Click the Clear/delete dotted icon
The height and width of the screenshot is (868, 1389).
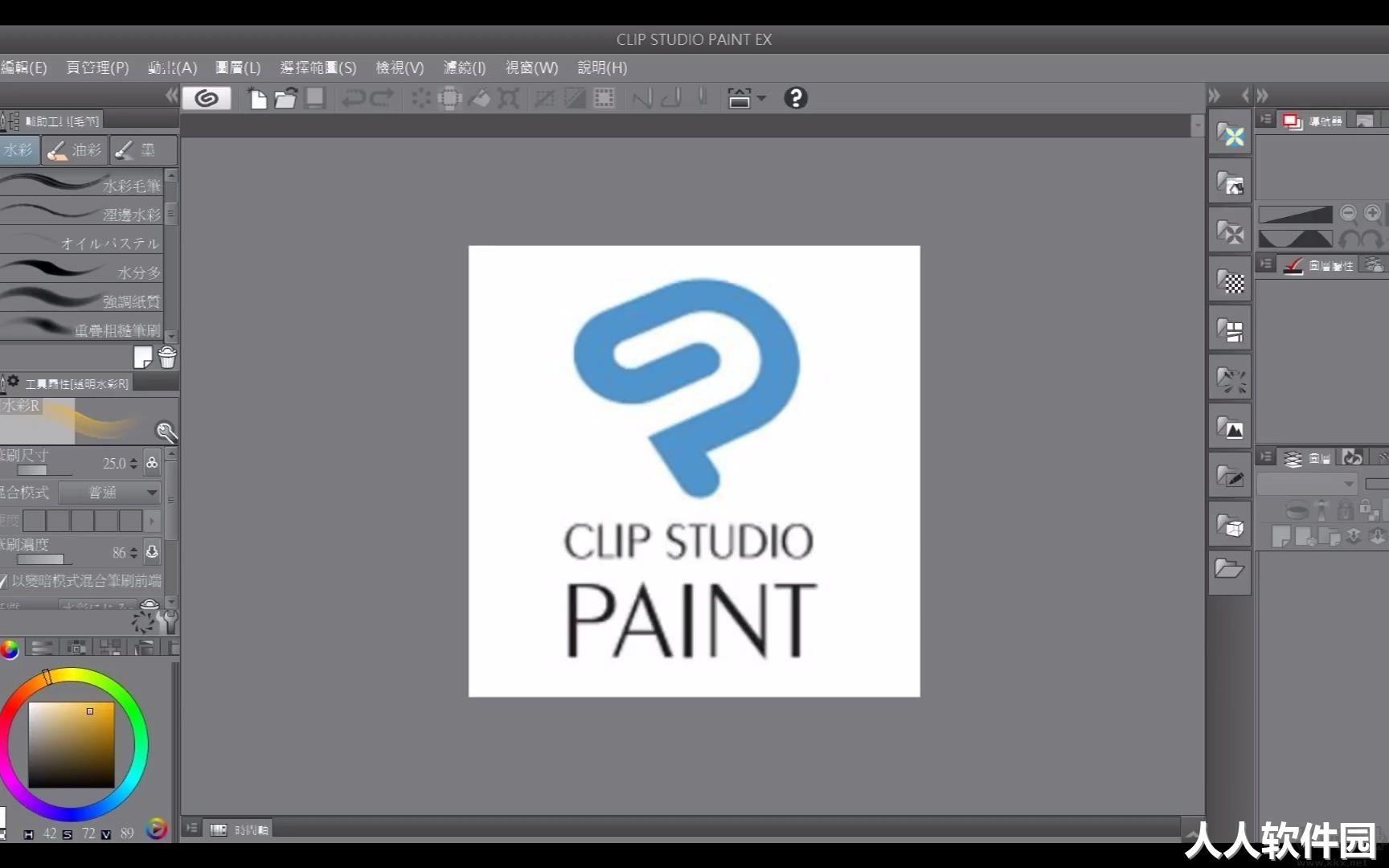coord(420,98)
